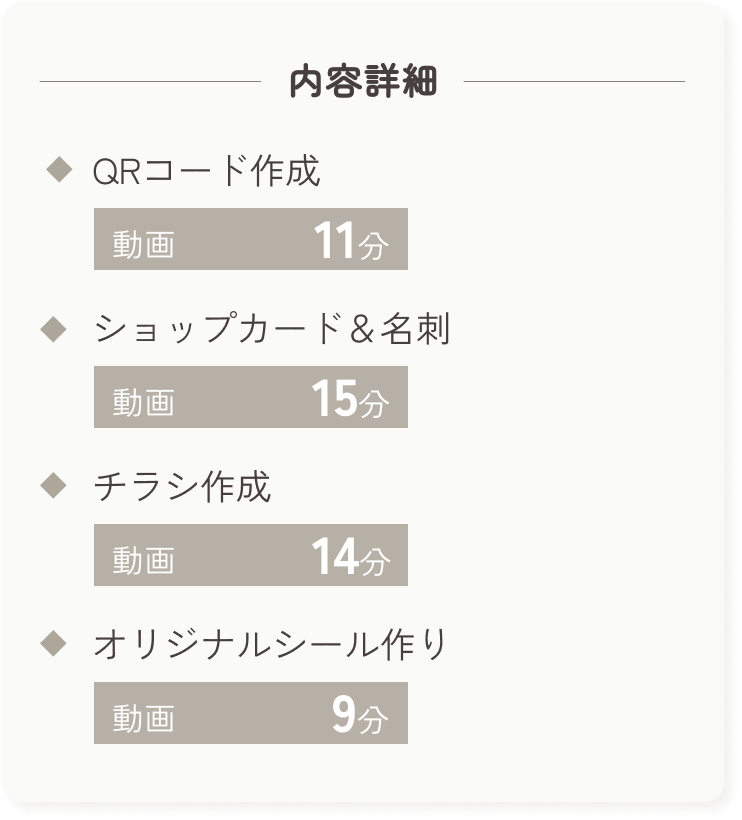
Task: Click the horizontal line left of 内容詳細
Action: coord(150,81)
